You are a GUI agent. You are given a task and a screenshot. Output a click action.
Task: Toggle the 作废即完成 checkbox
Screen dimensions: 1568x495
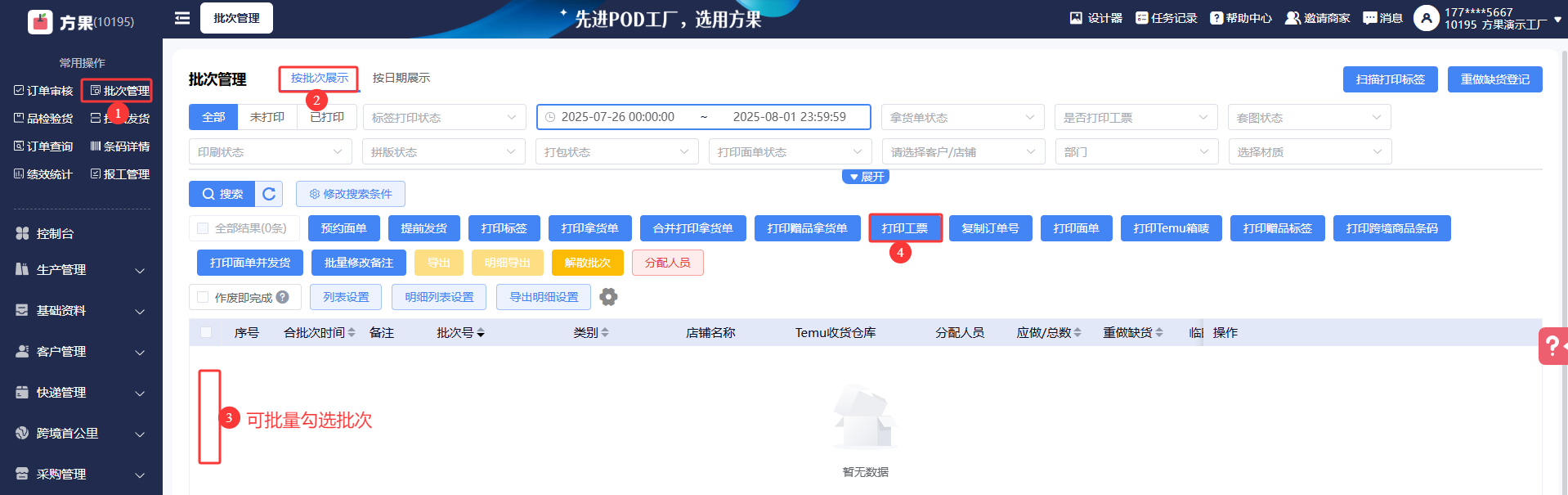[204, 297]
